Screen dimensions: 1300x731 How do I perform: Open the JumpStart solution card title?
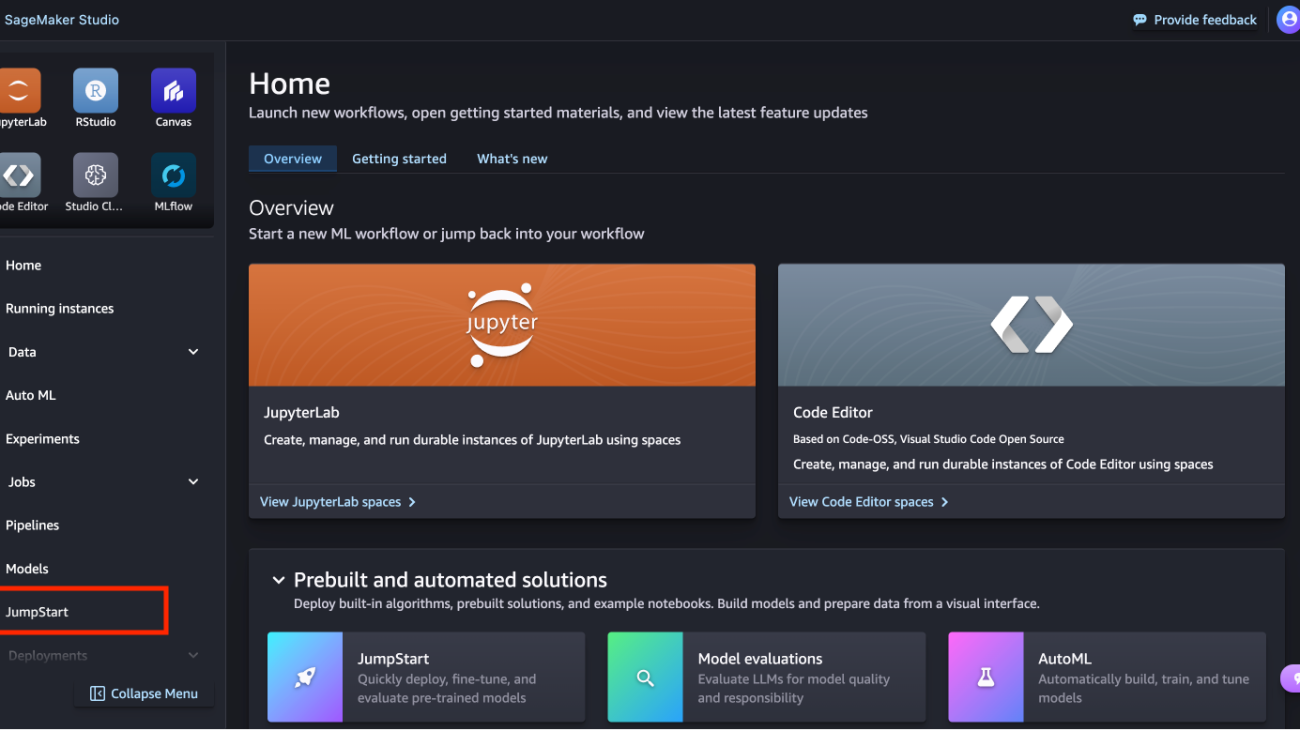(393, 659)
